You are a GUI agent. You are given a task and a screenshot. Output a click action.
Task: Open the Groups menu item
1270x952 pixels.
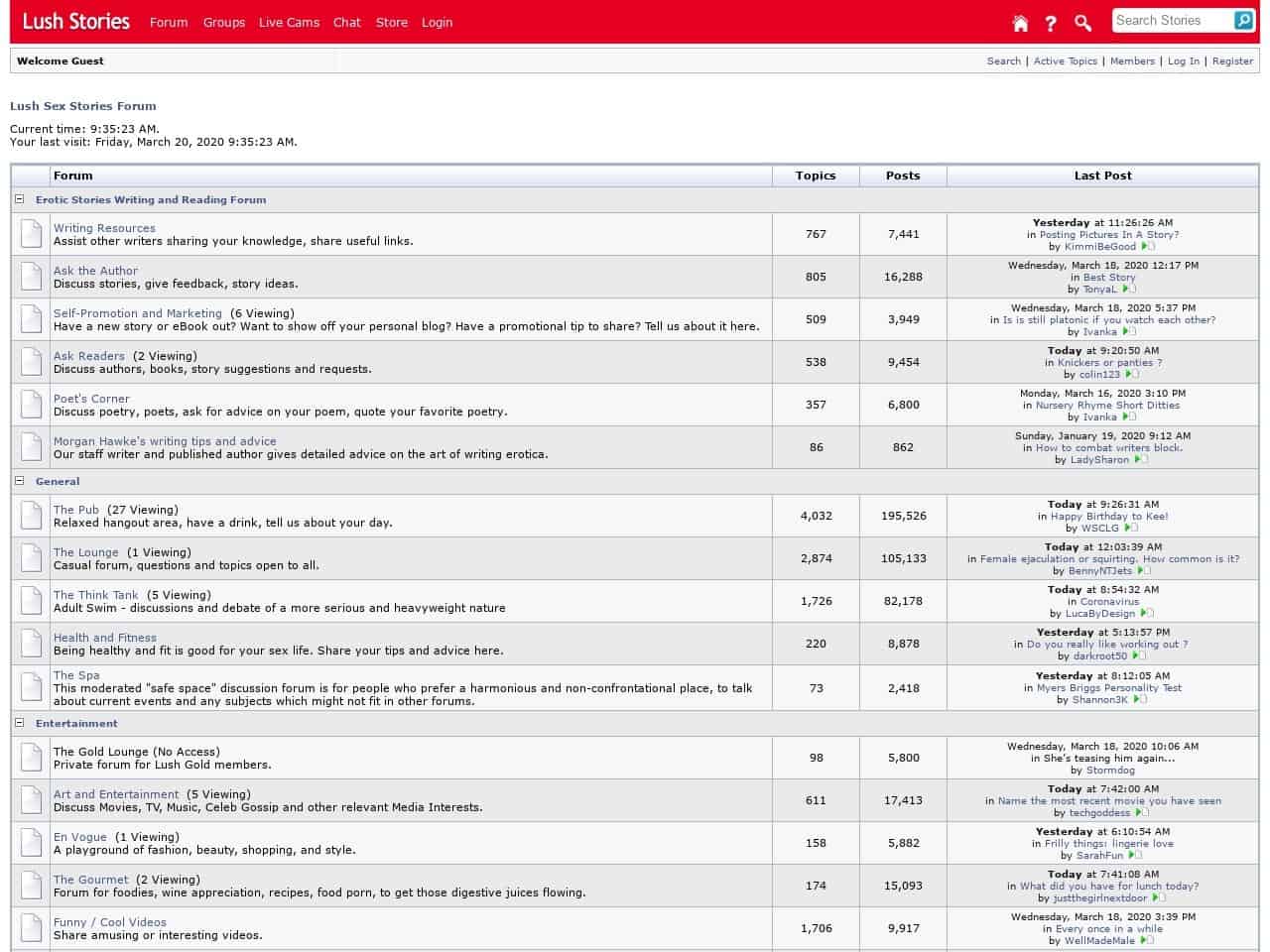tap(224, 22)
